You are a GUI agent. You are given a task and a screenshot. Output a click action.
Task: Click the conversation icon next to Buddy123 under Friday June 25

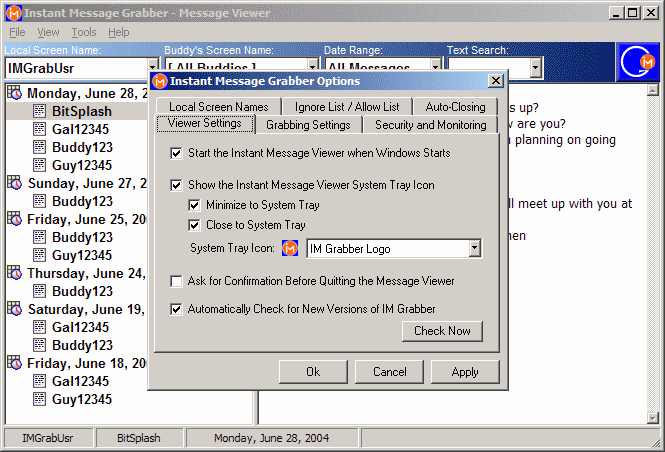pos(39,237)
